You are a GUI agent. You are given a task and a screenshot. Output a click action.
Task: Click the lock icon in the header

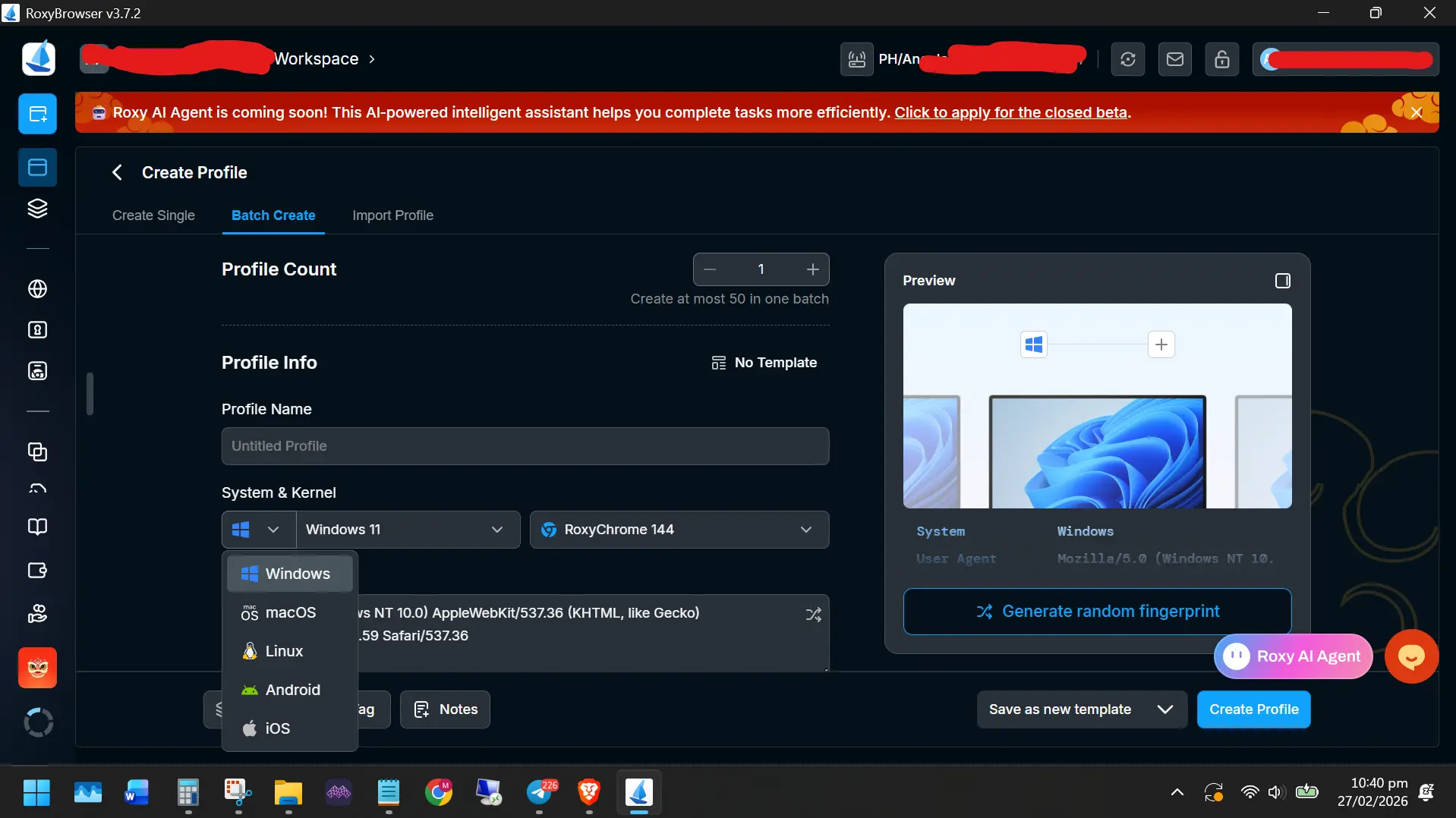click(x=1222, y=59)
